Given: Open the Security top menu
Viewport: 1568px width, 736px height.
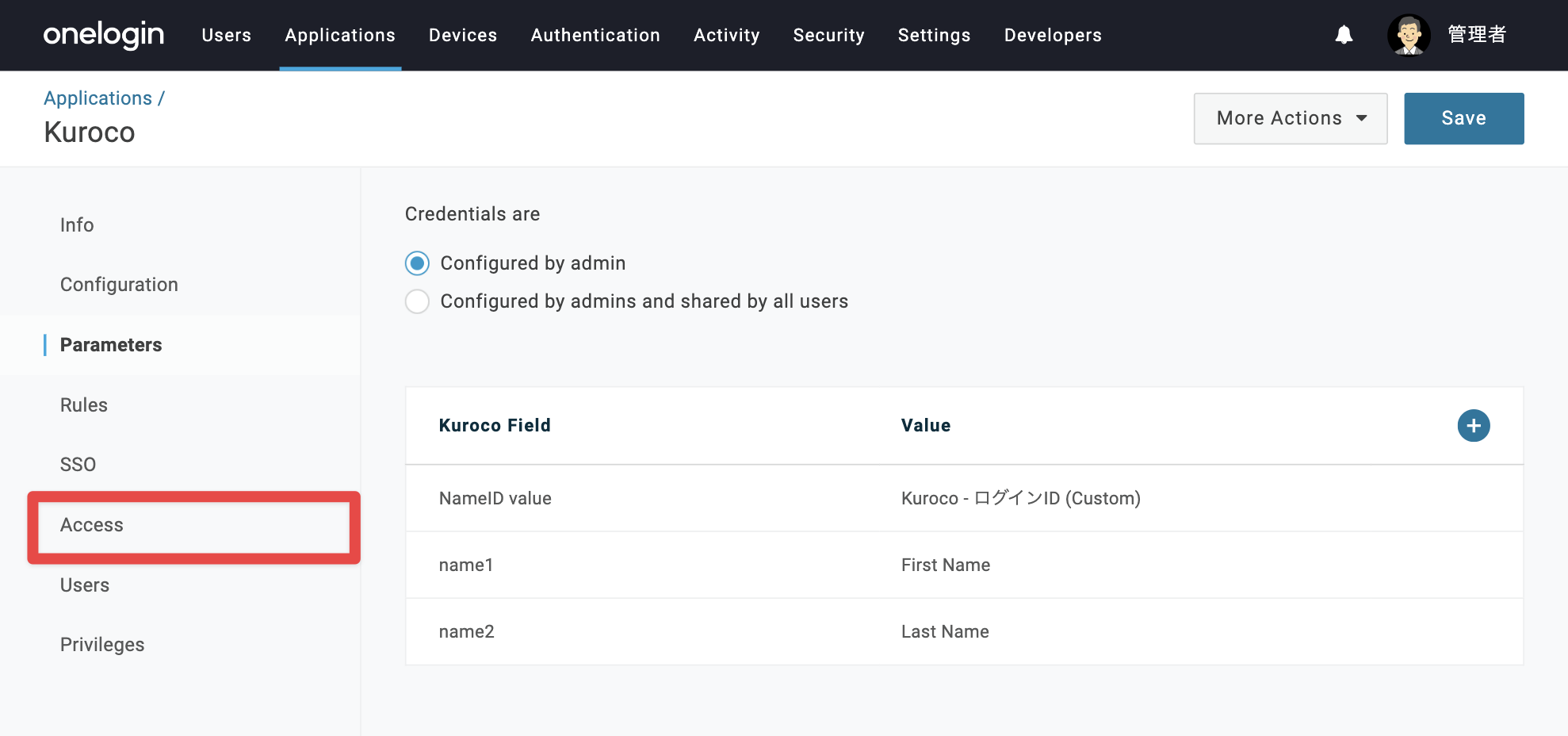Looking at the screenshot, I should 829,35.
